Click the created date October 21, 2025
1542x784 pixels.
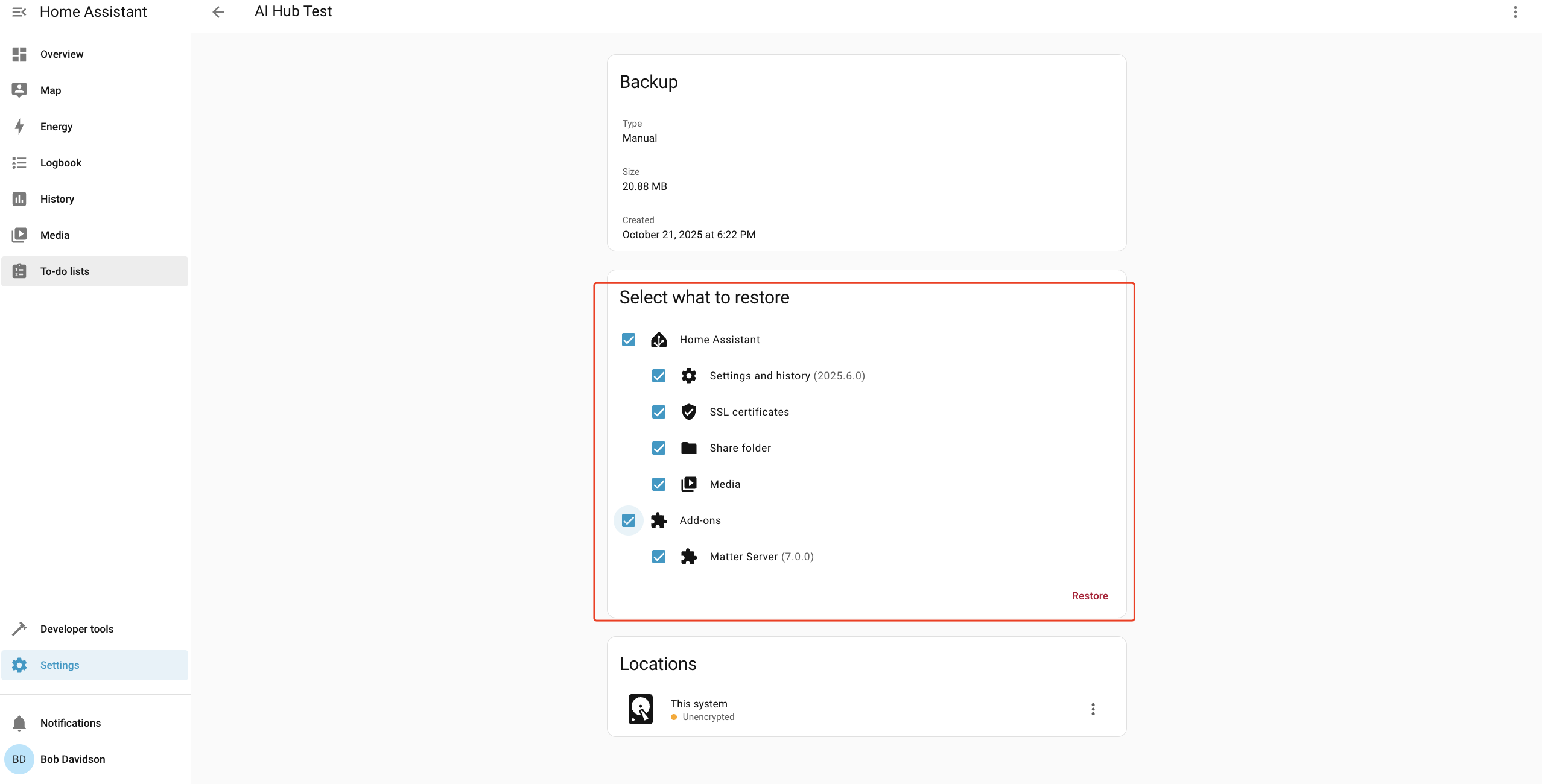(689, 235)
